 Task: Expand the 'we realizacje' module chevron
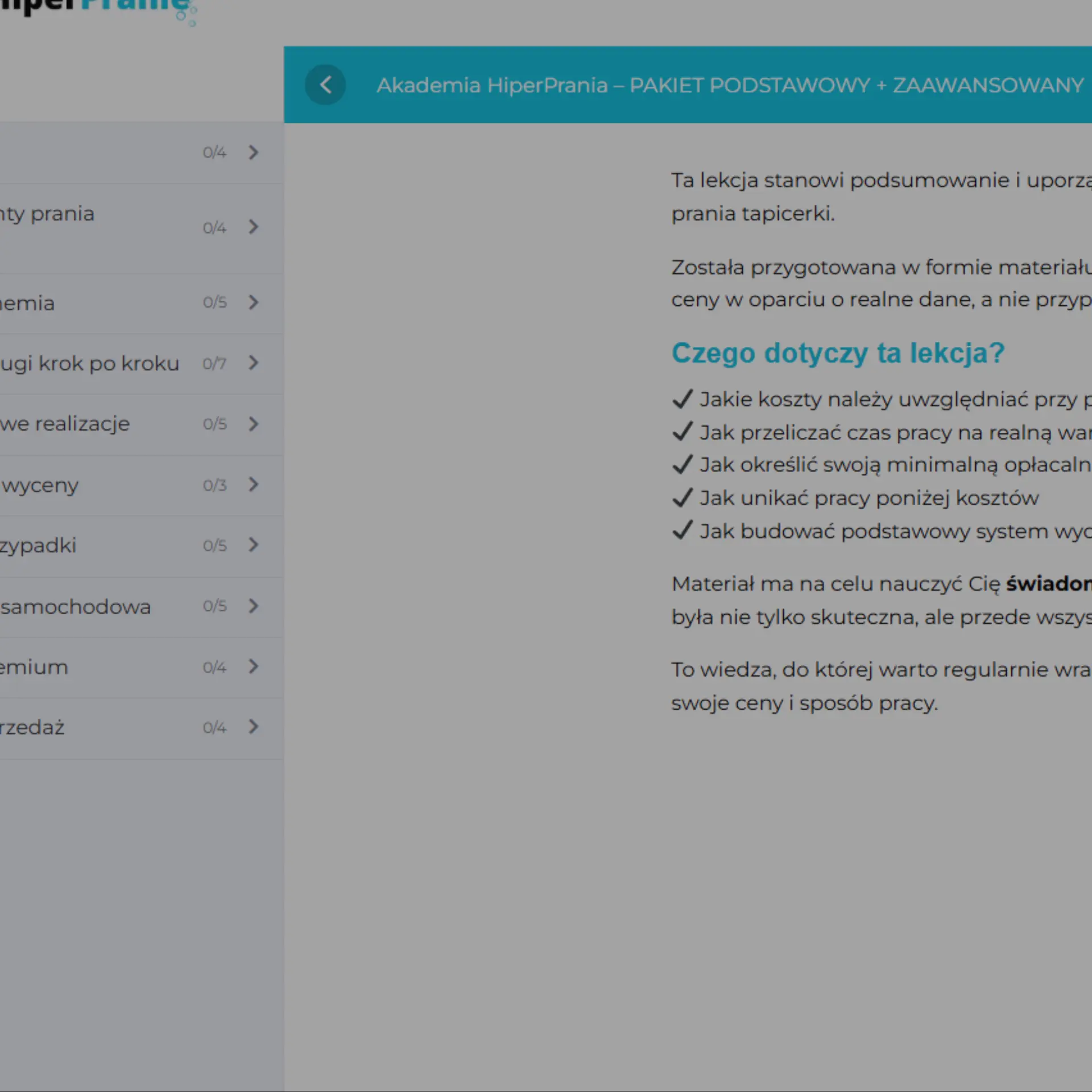[254, 424]
